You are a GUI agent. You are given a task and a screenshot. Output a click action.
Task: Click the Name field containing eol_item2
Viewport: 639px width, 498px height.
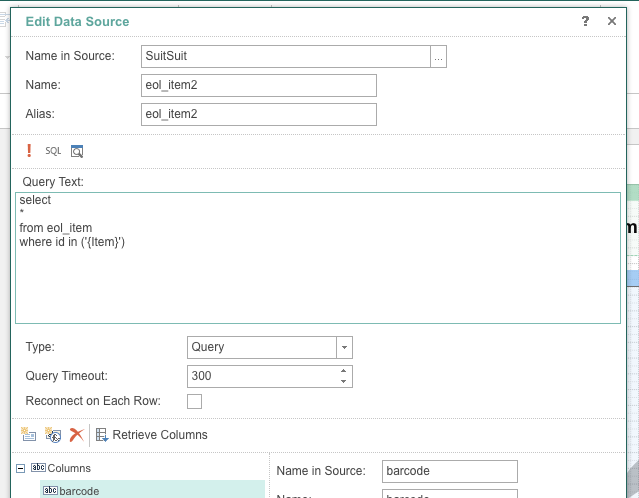pyautogui.click(x=259, y=85)
